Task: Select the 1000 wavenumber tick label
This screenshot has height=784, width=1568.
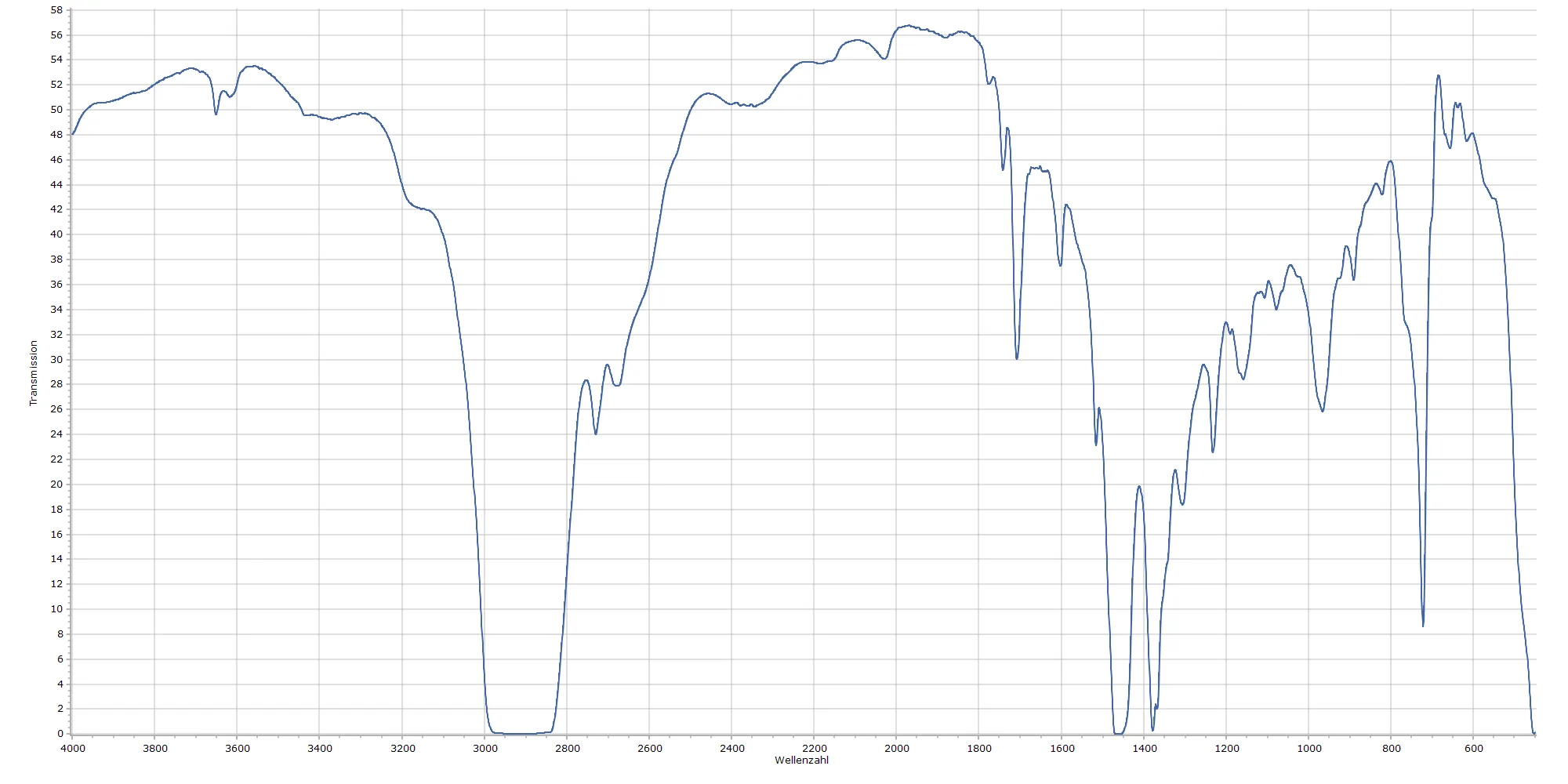Action: (x=1309, y=748)
